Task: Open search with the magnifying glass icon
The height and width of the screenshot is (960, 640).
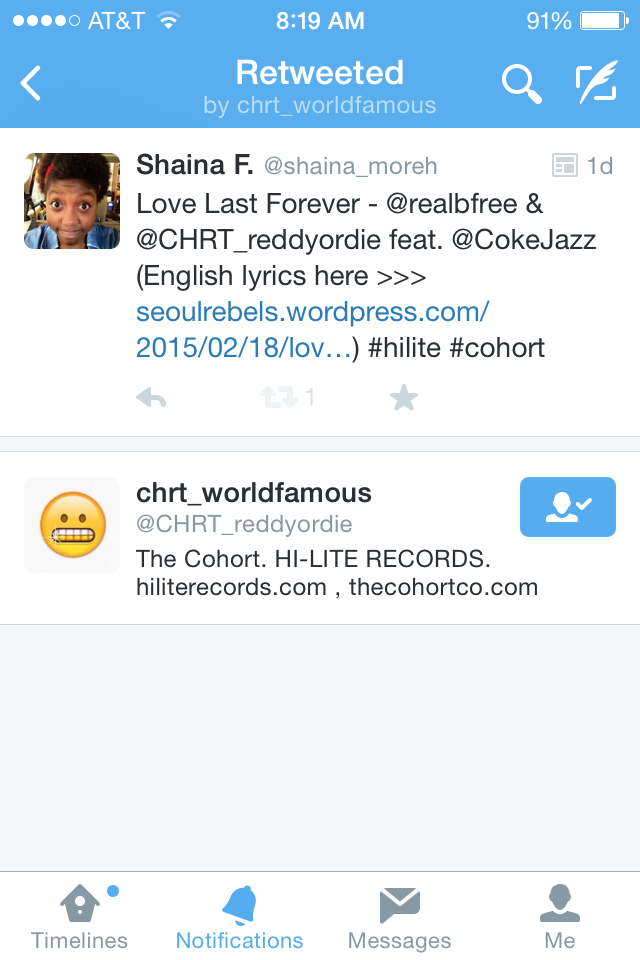Action: pyautogui.click(x=521, y=84)
